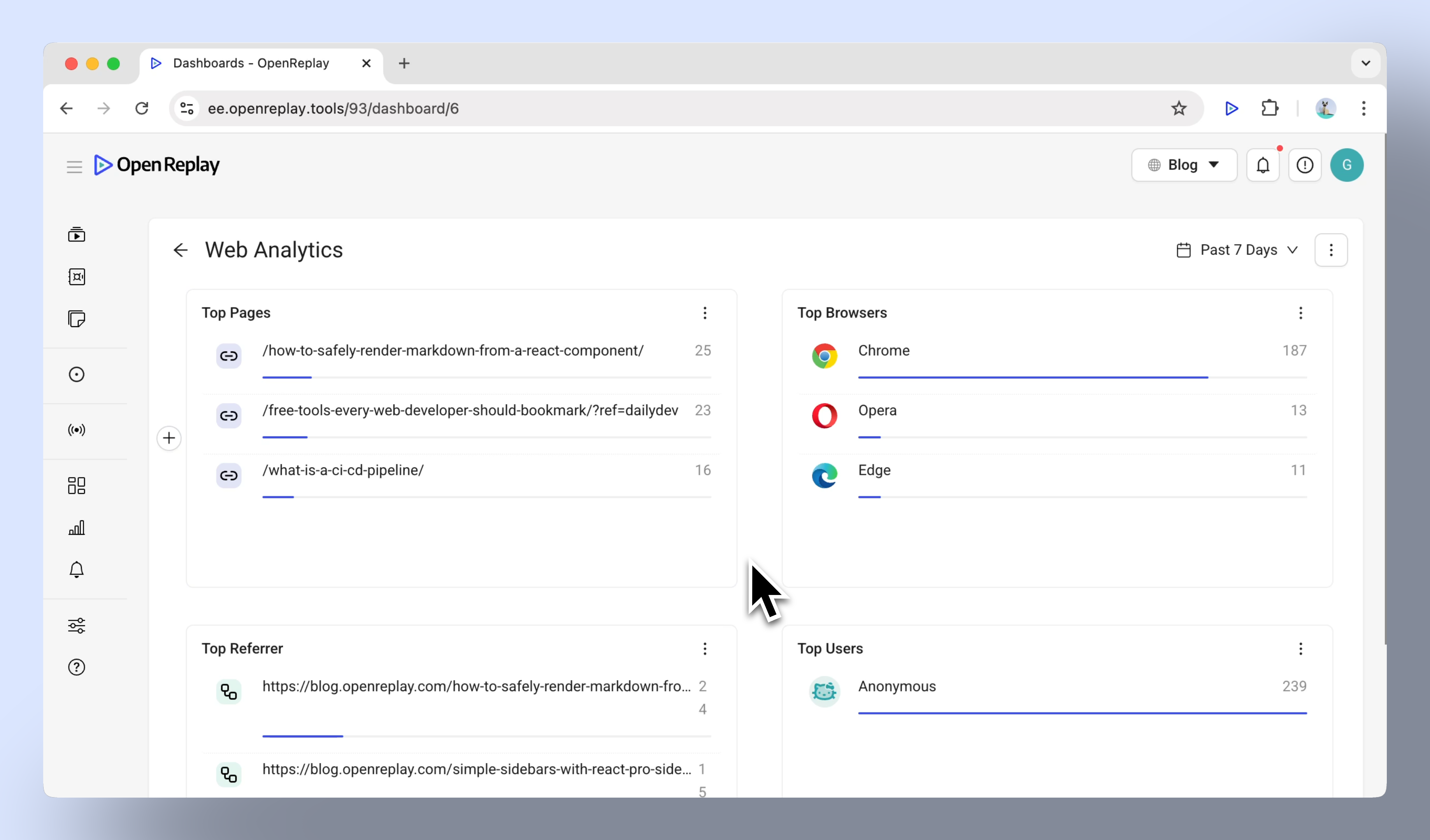Viewport: 1430px width, 840px height.
Task: Open the Past 7 Days date range dropdown
Action: tap(1238, 250)
